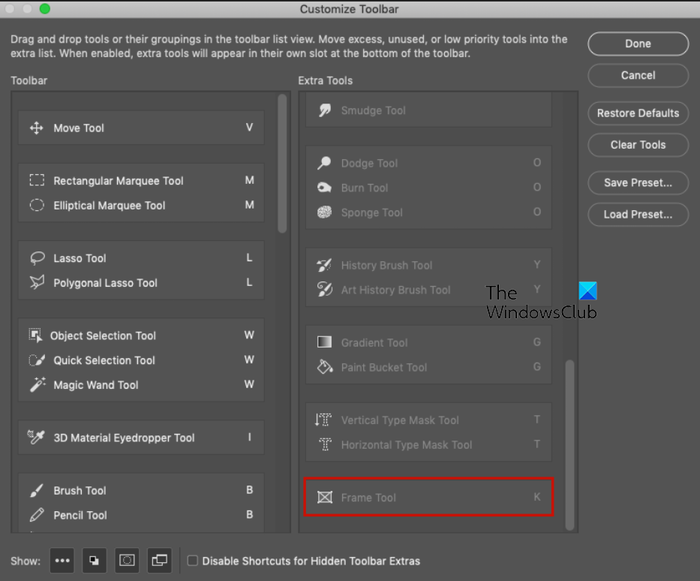Toggle the Quick Mask mode Show button
Viewport: 700px width, 581px height.
click(127, 561)
